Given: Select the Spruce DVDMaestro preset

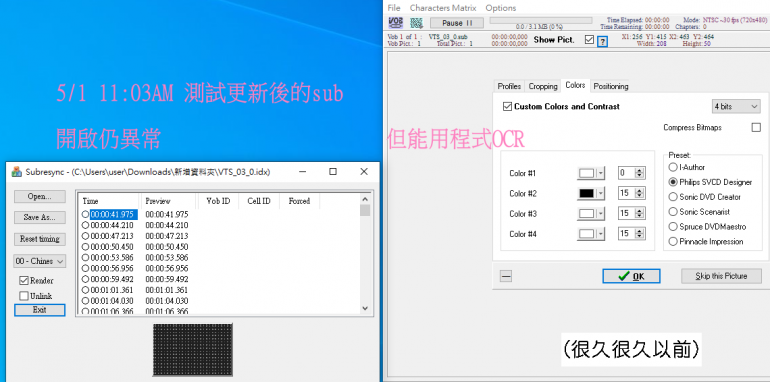Looking at the screenshot, I should (x=673, y=227).
